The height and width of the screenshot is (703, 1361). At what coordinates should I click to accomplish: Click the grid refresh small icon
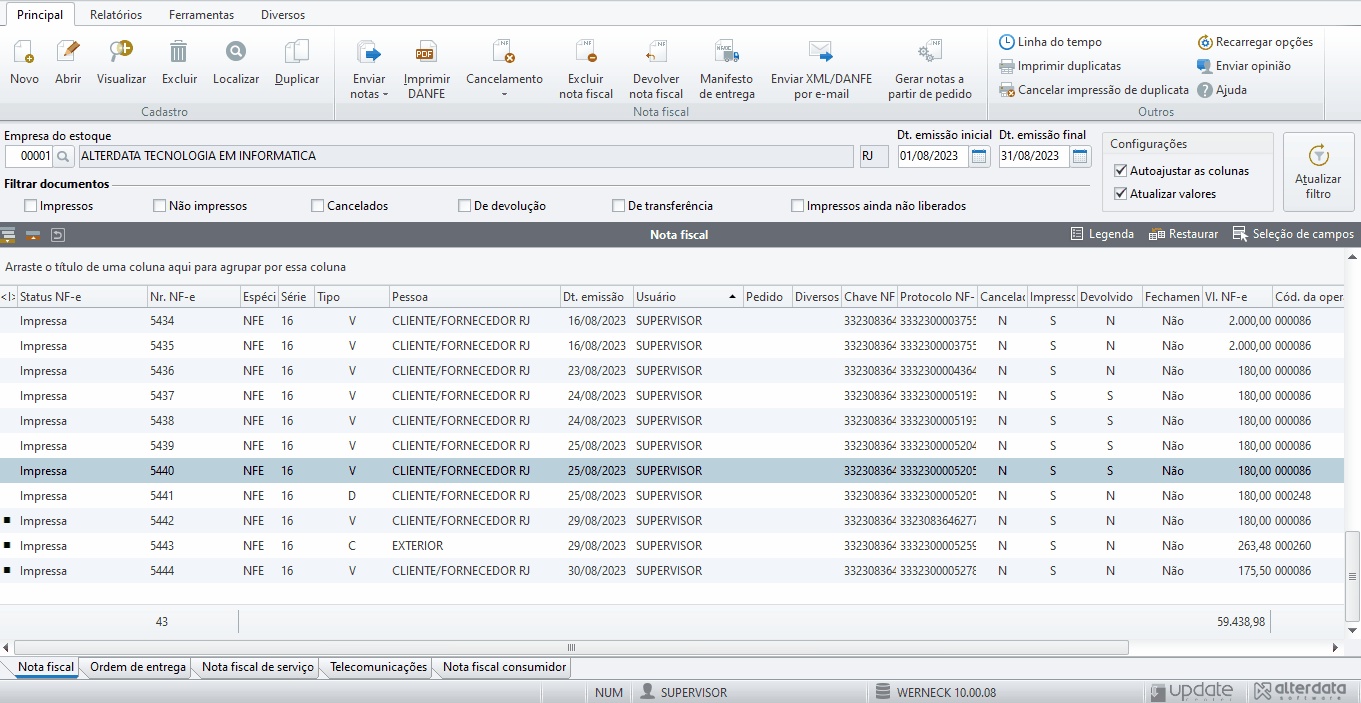58,234
